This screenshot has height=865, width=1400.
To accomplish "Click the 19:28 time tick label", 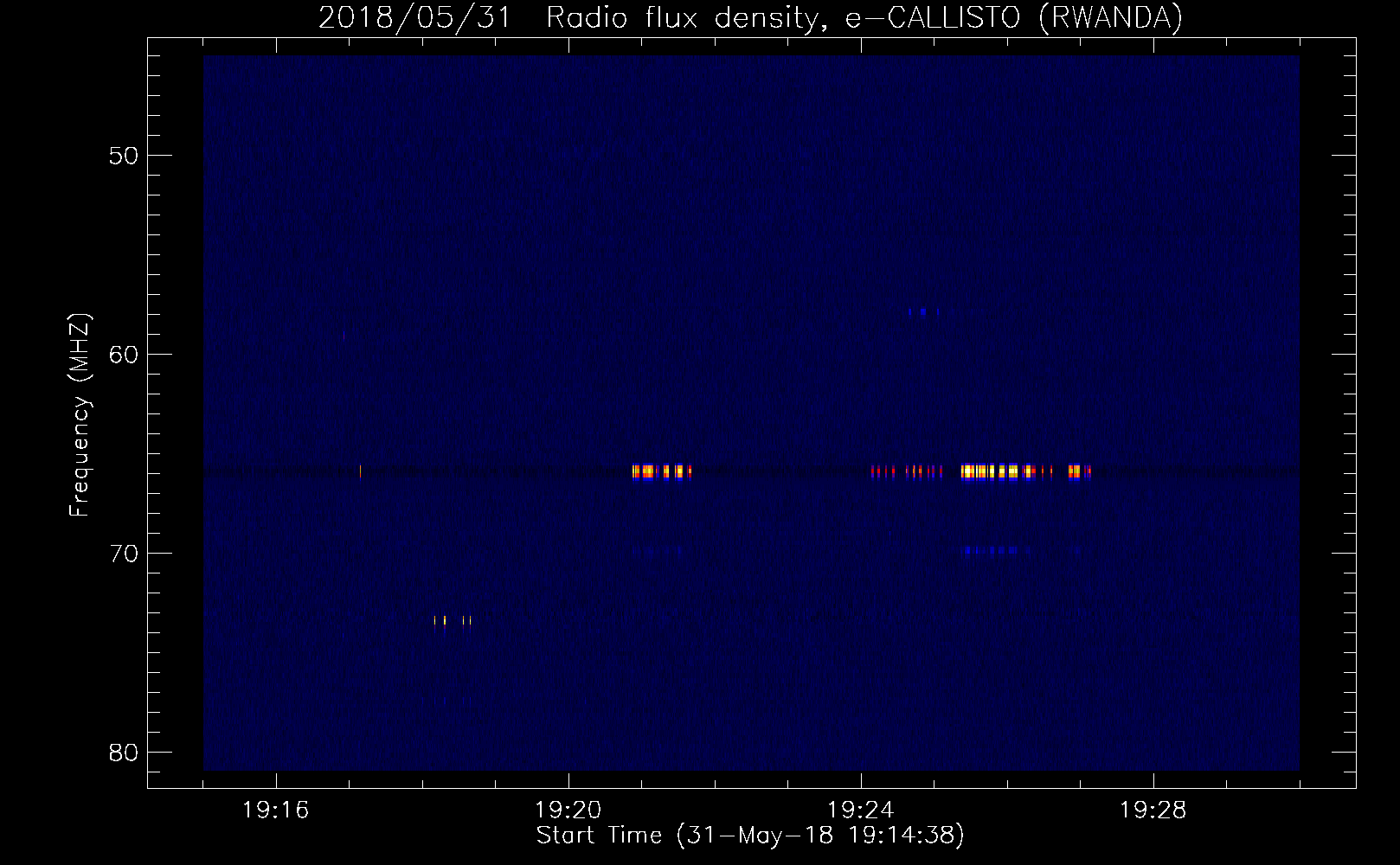I will [1153, 811].
